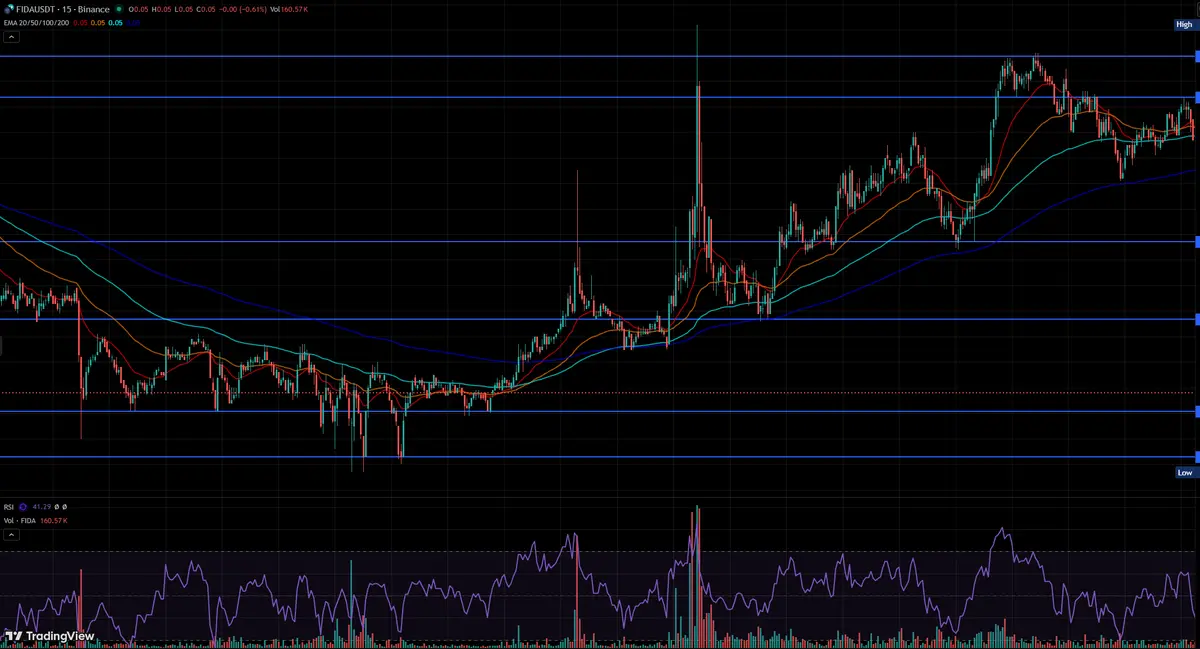Collapse the RSI pane legend arrow
1200x649 pixels.
11,535
